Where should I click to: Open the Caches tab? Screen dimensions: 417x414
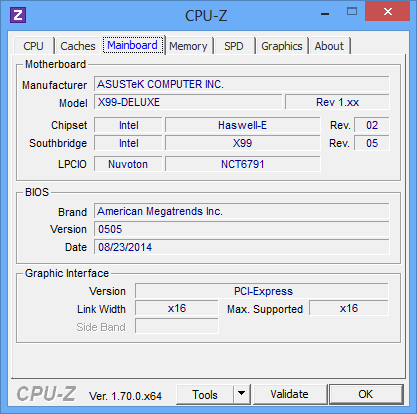click(x=78, y=46)
